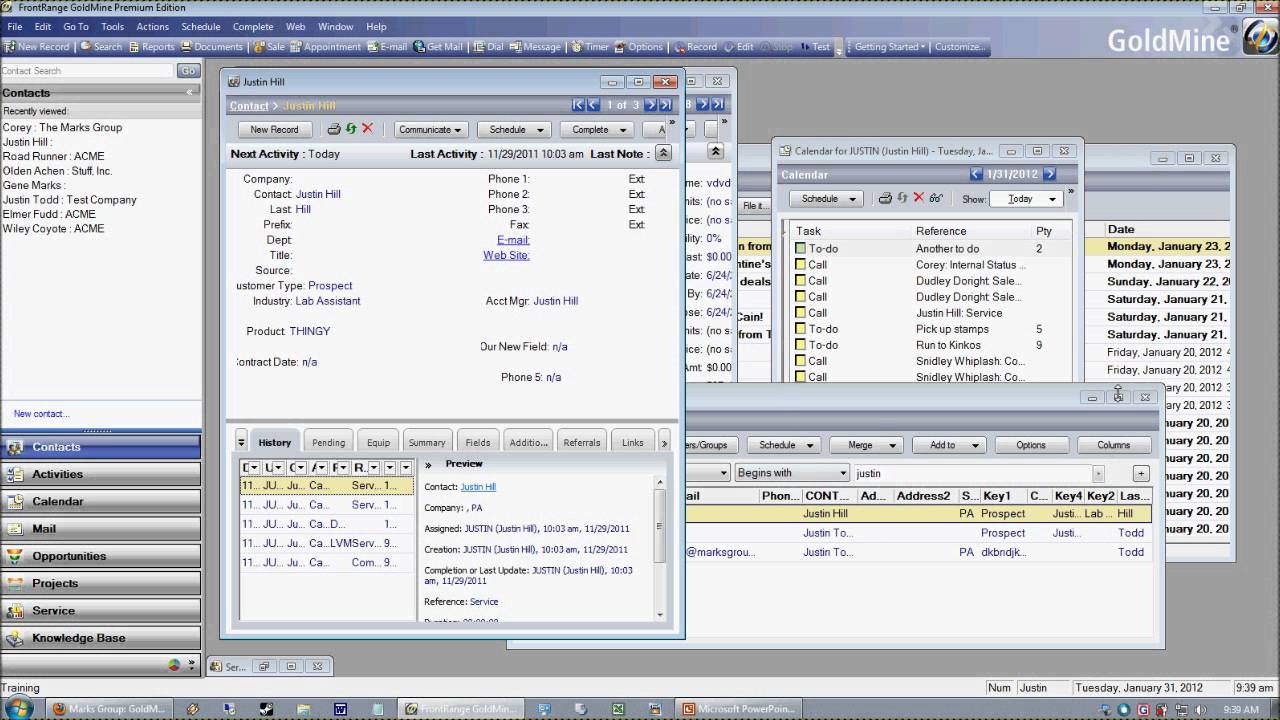This screenshot has width=1280, height=720.
Task: Click the E-mail link in contact record
Action: tap(513, 240)
